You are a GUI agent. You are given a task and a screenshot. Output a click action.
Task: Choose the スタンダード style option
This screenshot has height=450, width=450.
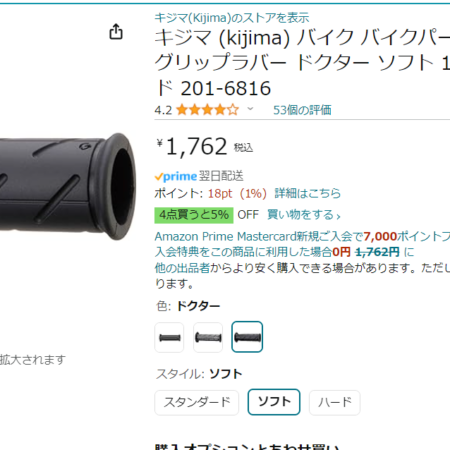pos(197,402)
